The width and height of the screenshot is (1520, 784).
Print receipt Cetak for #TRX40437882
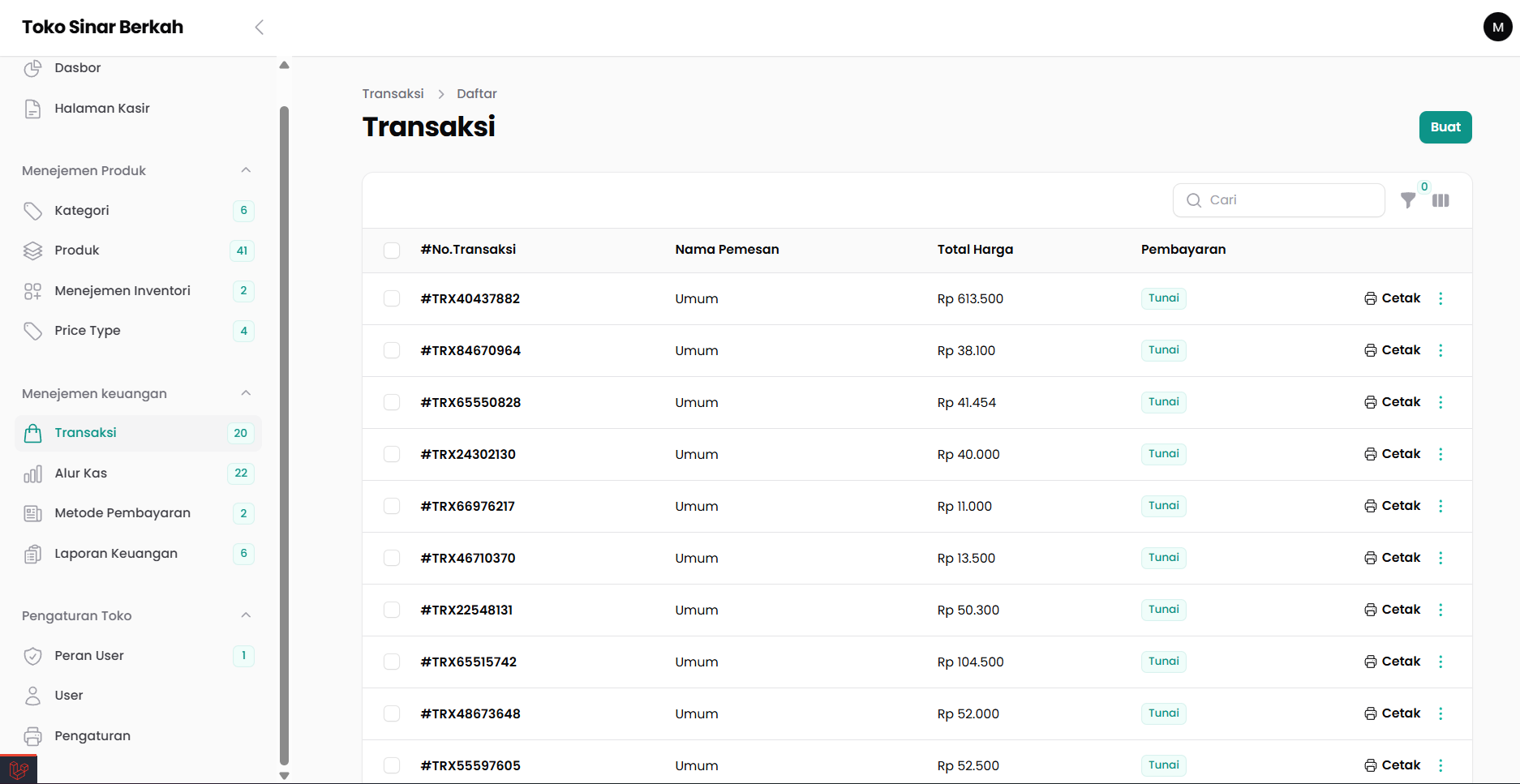click(x=1393, y=298)
